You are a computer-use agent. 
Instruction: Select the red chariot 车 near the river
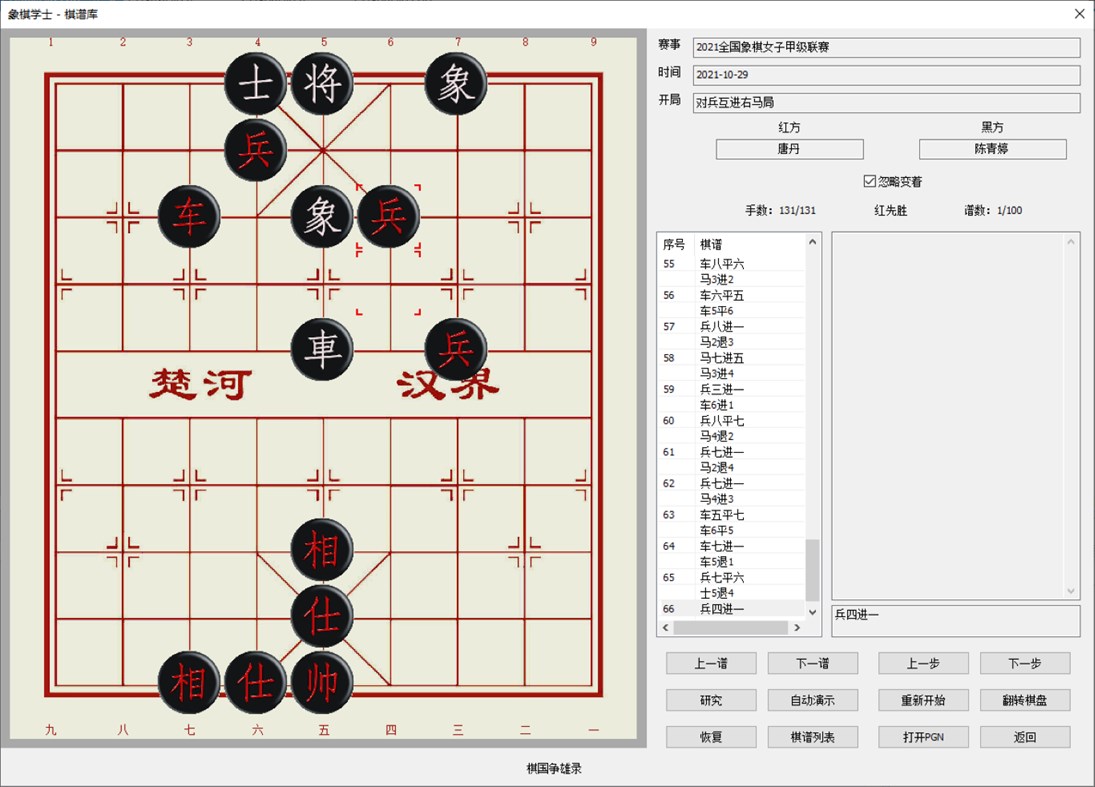322,349
